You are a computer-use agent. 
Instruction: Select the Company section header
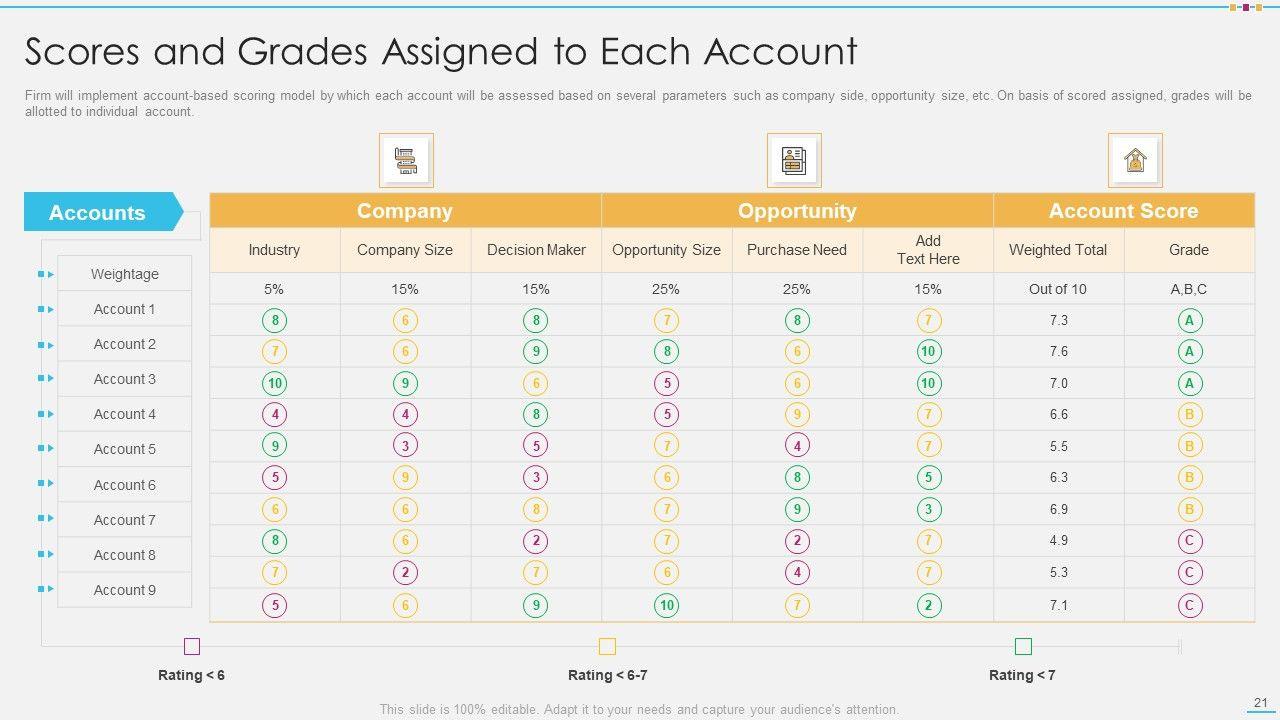(x=405, y=211)
